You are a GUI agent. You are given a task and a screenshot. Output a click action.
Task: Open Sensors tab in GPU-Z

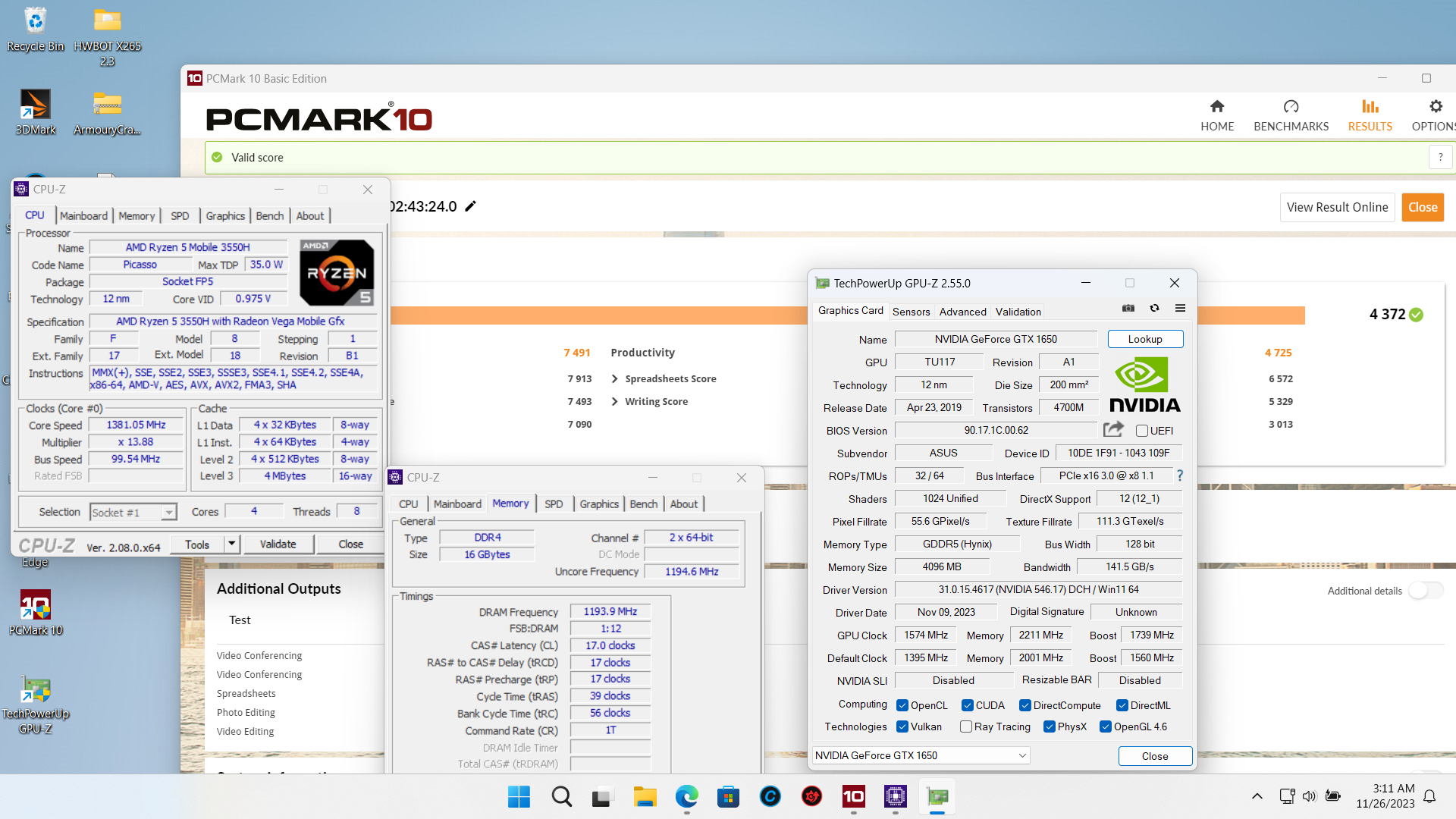tap(911, 312)
